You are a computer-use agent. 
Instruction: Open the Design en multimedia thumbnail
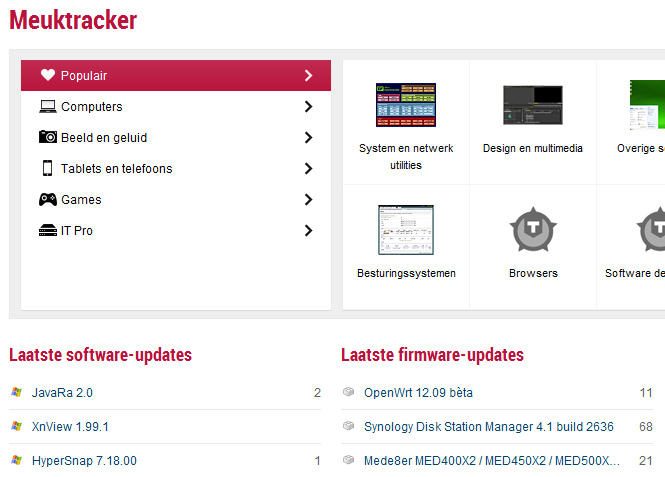point(533,105)
